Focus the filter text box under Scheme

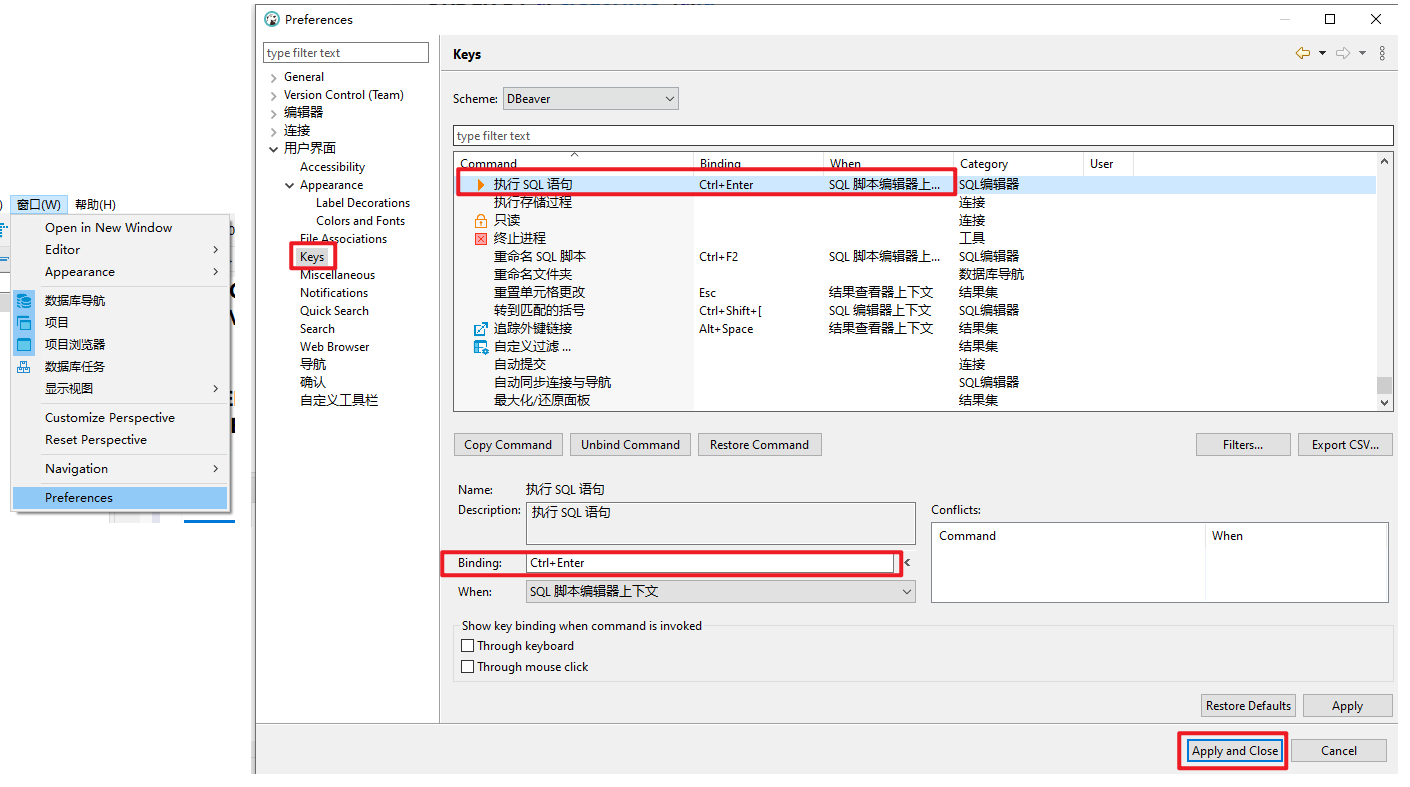[x=923, y=136]
